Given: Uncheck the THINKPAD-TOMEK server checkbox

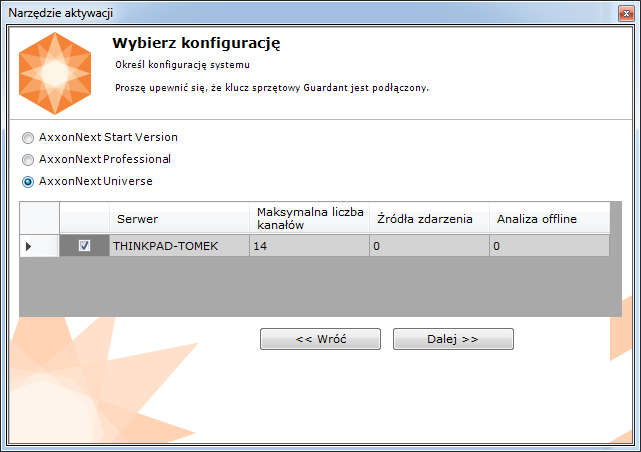Looking at the screenshot, I should (84, 246).
